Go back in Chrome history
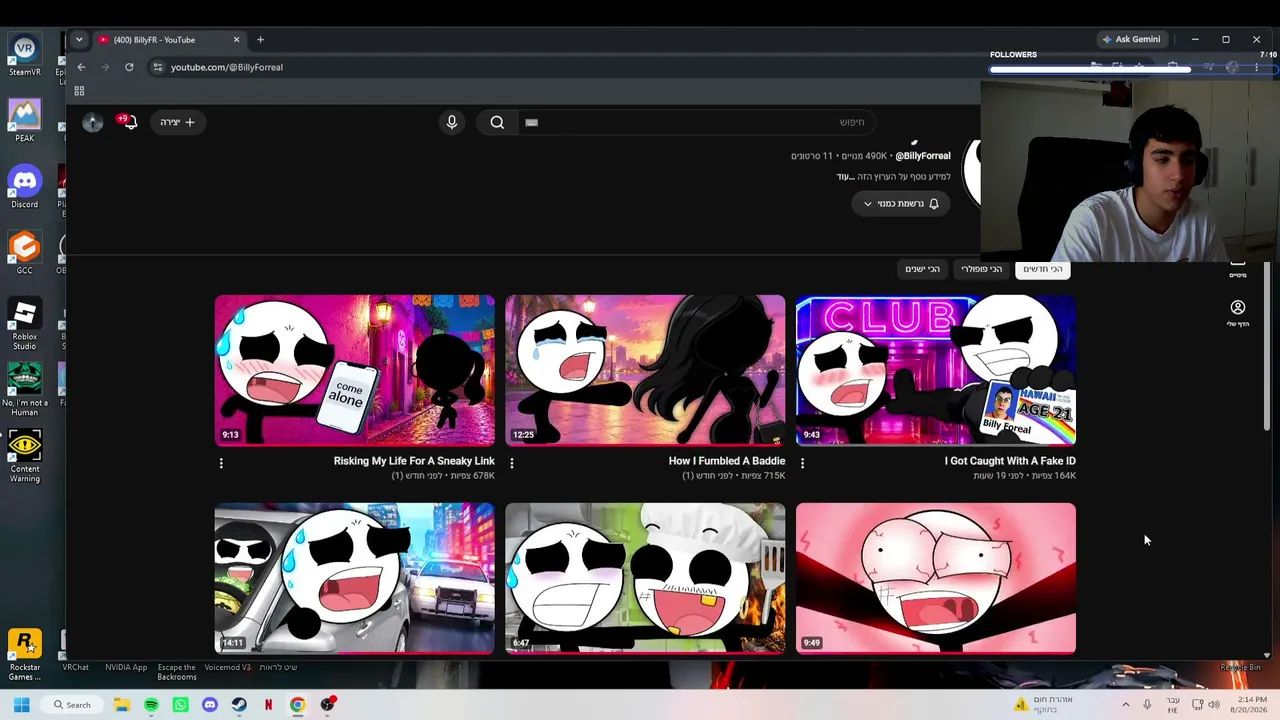Screen dimensions: 1280x720 click(x=81, y=67)
